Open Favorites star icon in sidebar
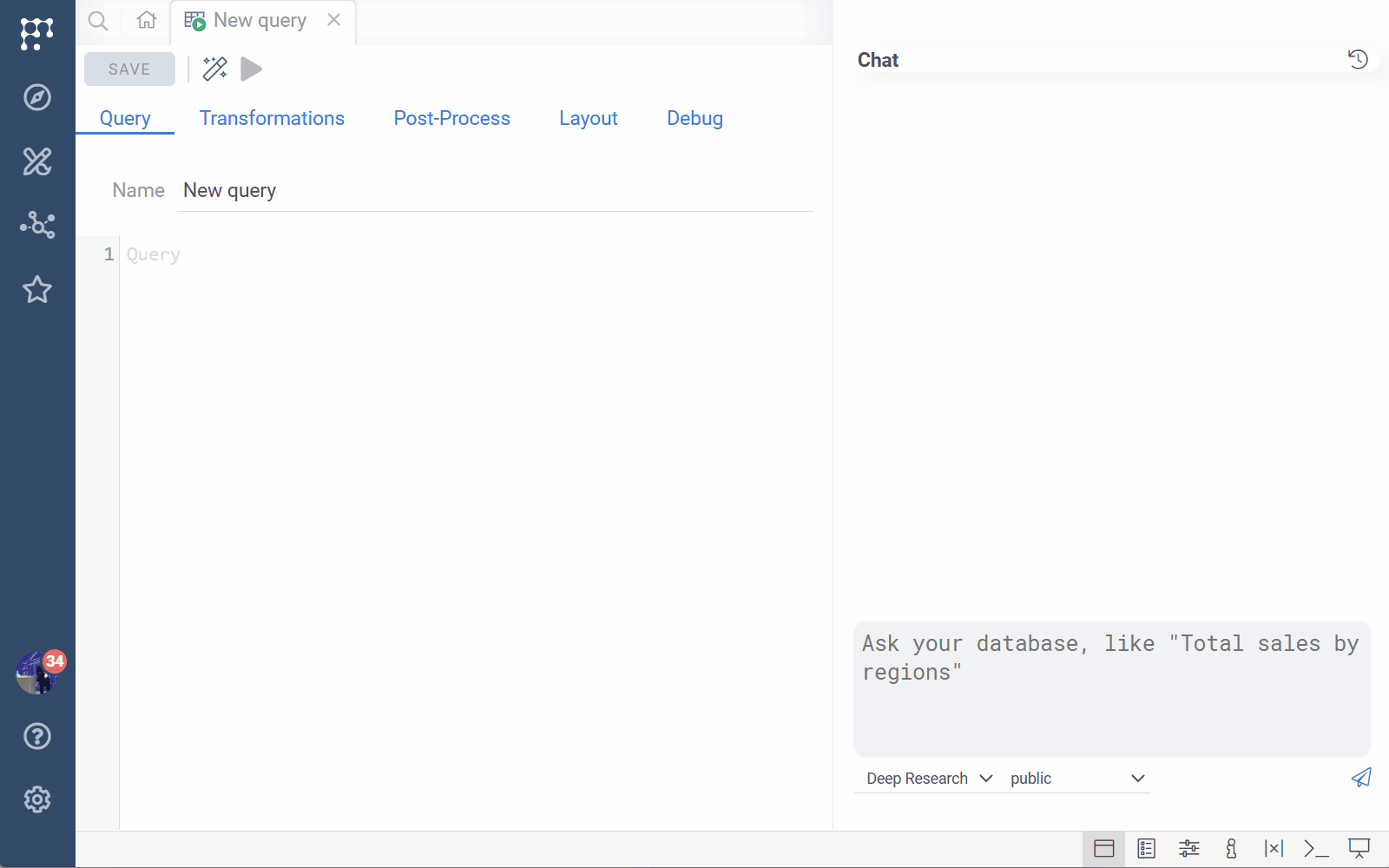The image size is (1389, 868). [36, 289]
